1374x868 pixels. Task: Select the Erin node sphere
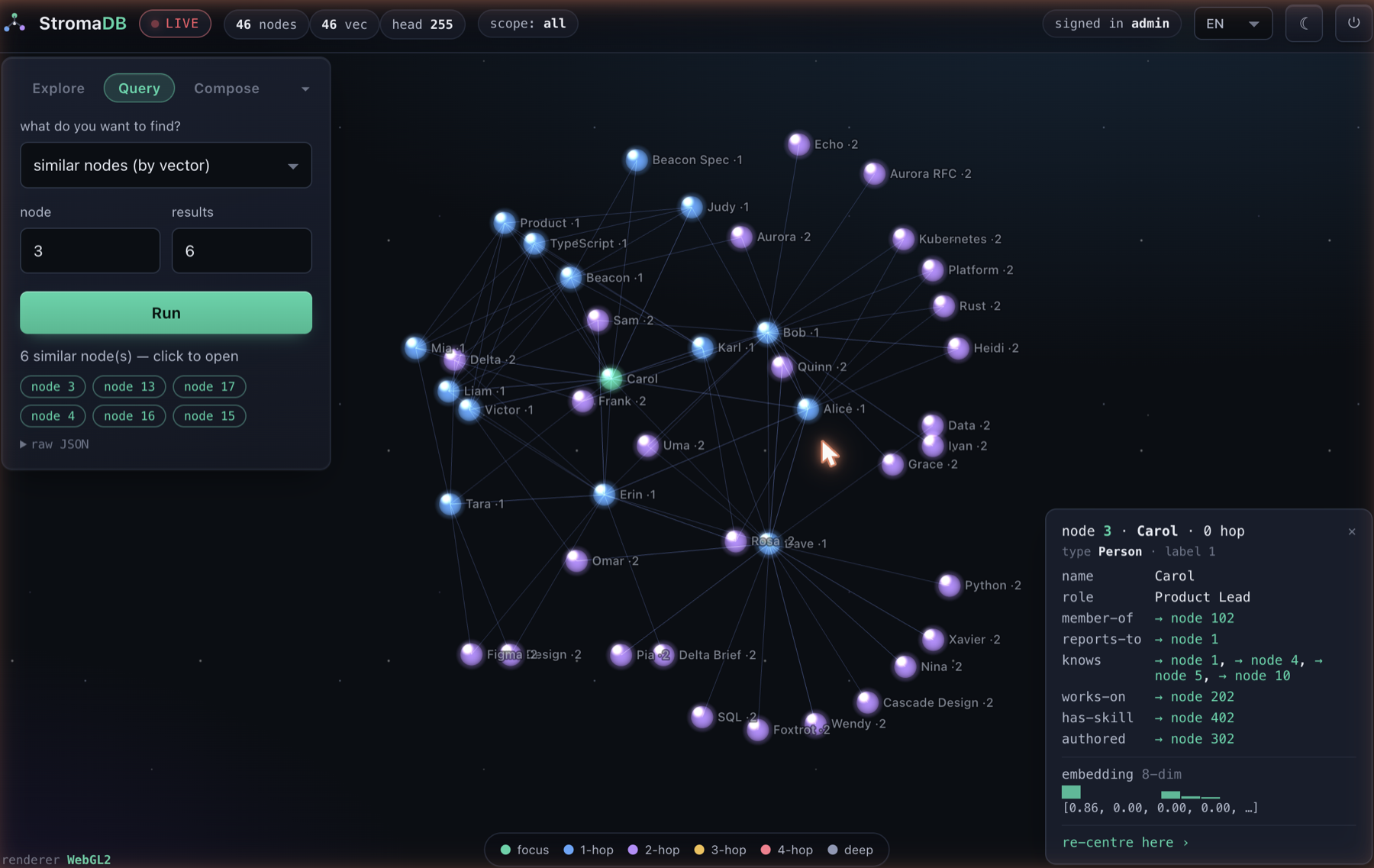[x=604, y=494]
